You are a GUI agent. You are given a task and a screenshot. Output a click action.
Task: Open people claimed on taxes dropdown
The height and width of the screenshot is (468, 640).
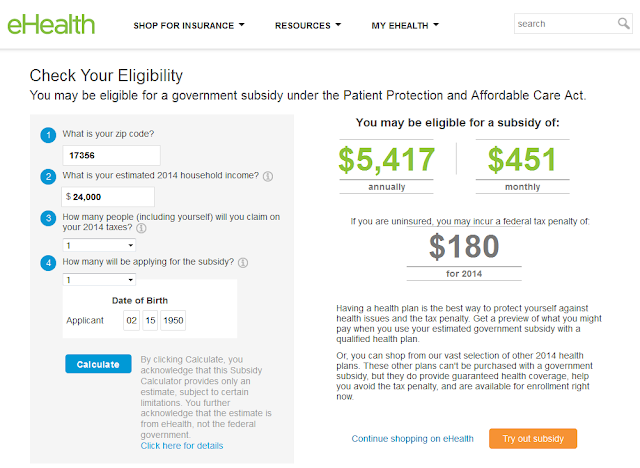point(99,245)
